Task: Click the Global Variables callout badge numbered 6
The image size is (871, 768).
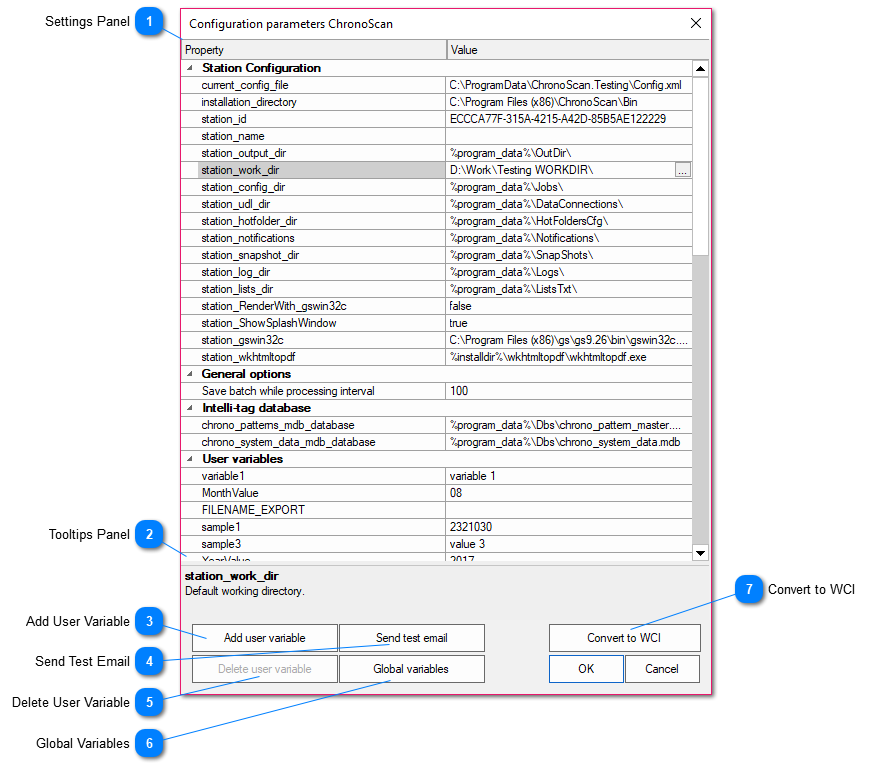Action: click(149, 744)
